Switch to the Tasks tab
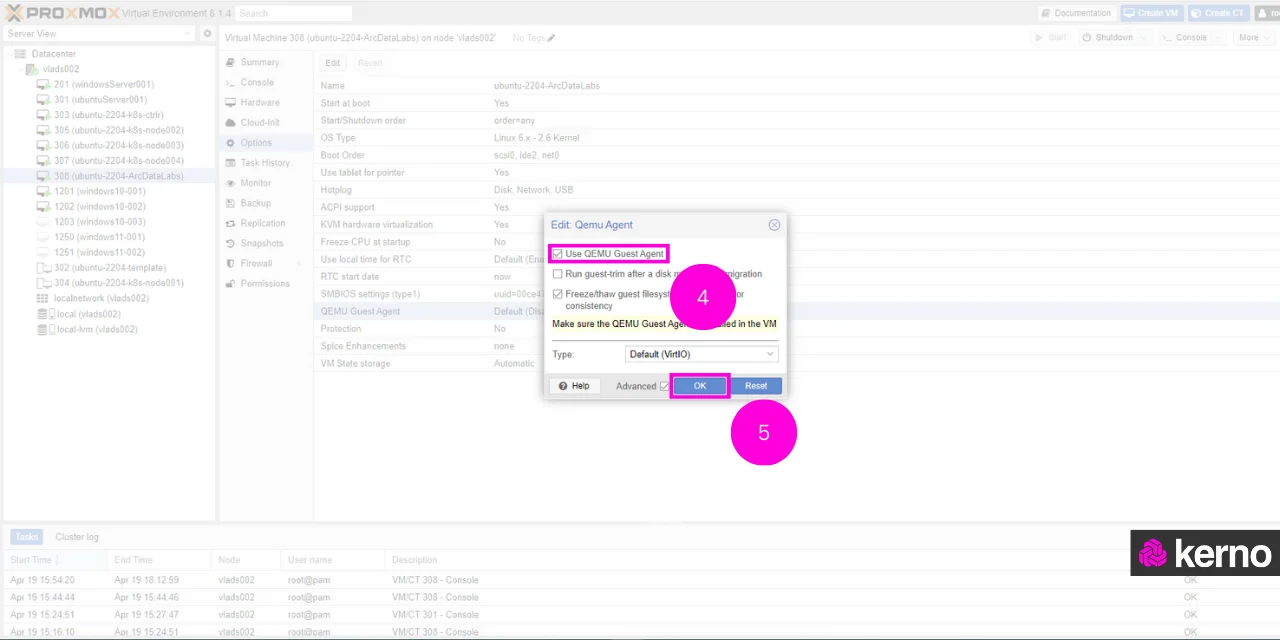This screenshot has width=1280, height=640. [26, 537]
